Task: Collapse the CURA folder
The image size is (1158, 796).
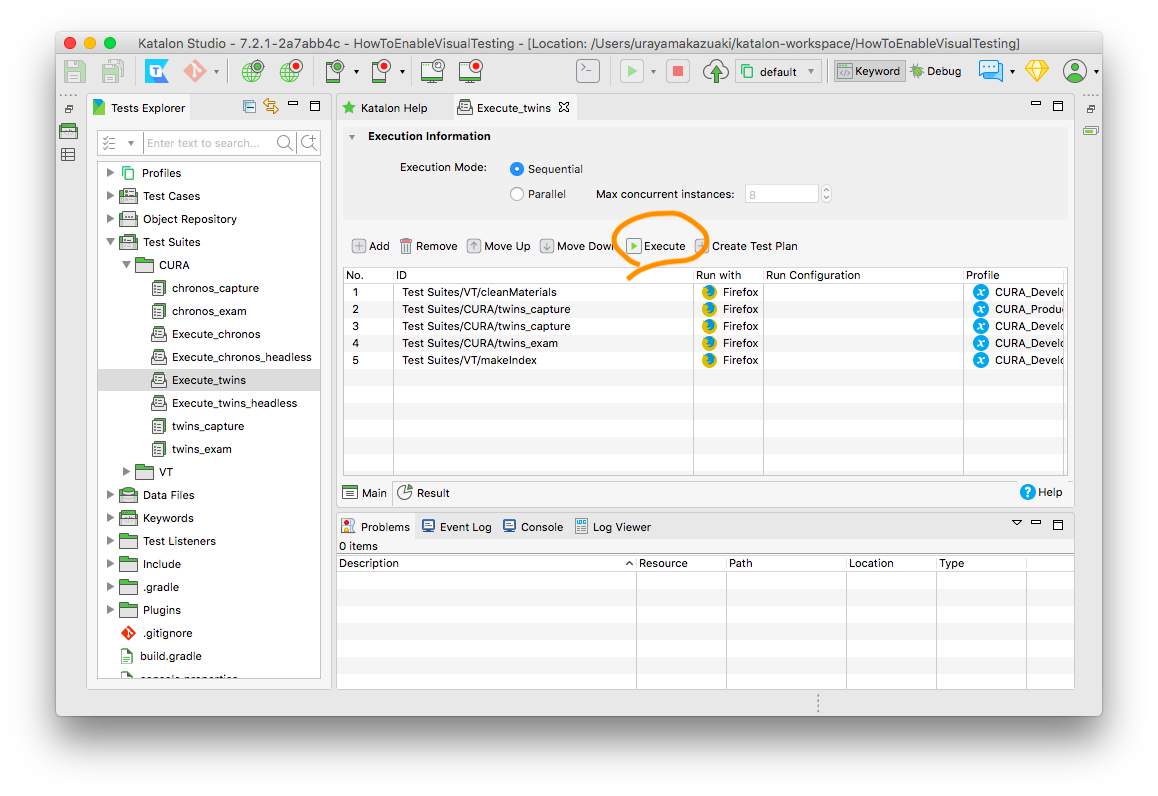Action: 126,264
